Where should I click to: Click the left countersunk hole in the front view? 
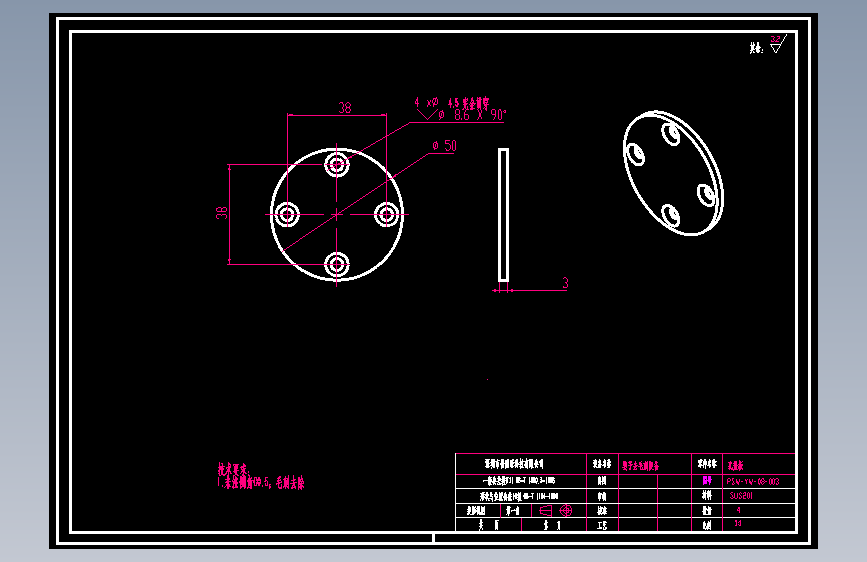pyautogui.click(x=287, y=215)
